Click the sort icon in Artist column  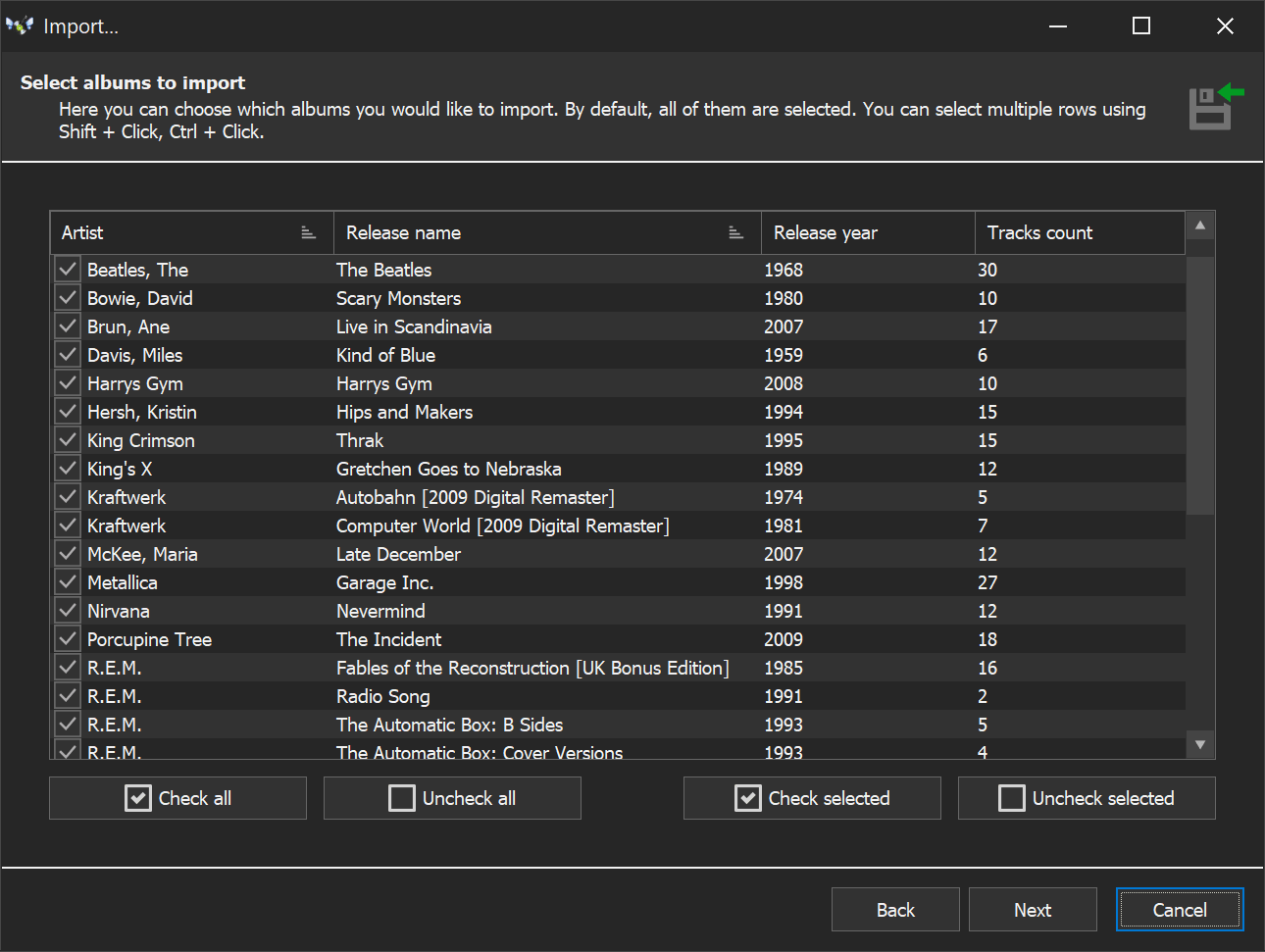(x=308, y=232)
